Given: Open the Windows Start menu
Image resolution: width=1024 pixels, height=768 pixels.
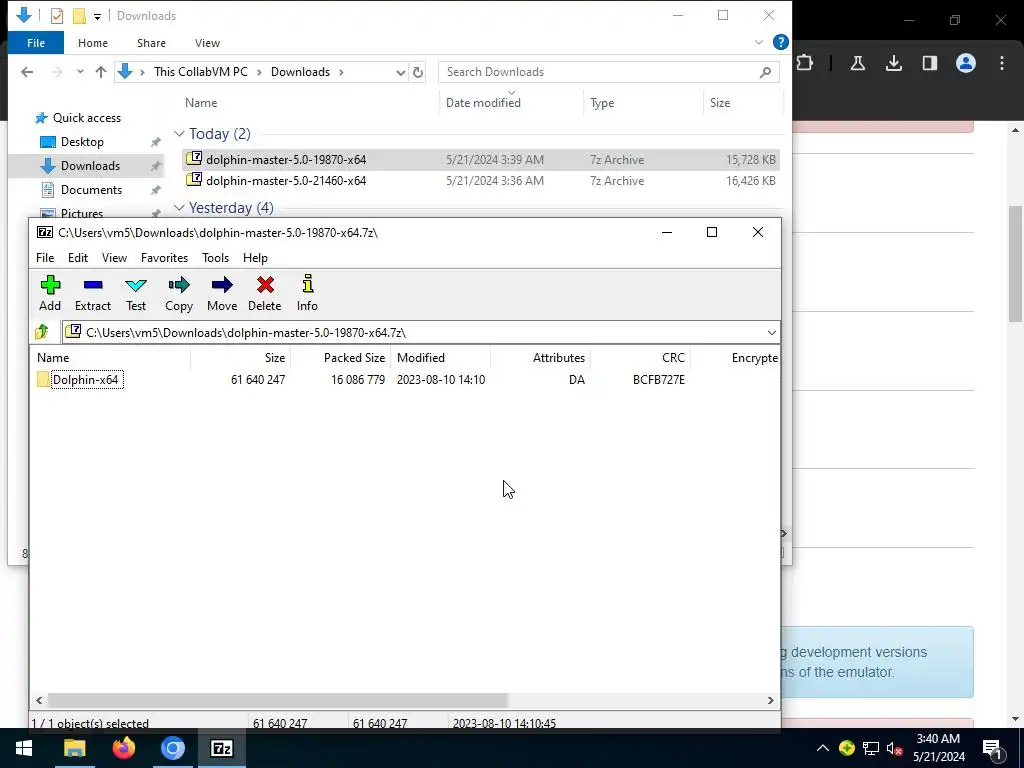Looking at the screenshot, I should [24, 748].
